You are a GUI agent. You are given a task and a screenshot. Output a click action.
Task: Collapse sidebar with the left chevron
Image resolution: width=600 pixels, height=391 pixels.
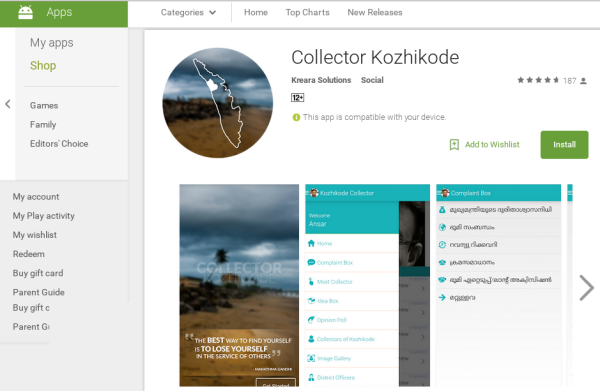coord(8,104)
